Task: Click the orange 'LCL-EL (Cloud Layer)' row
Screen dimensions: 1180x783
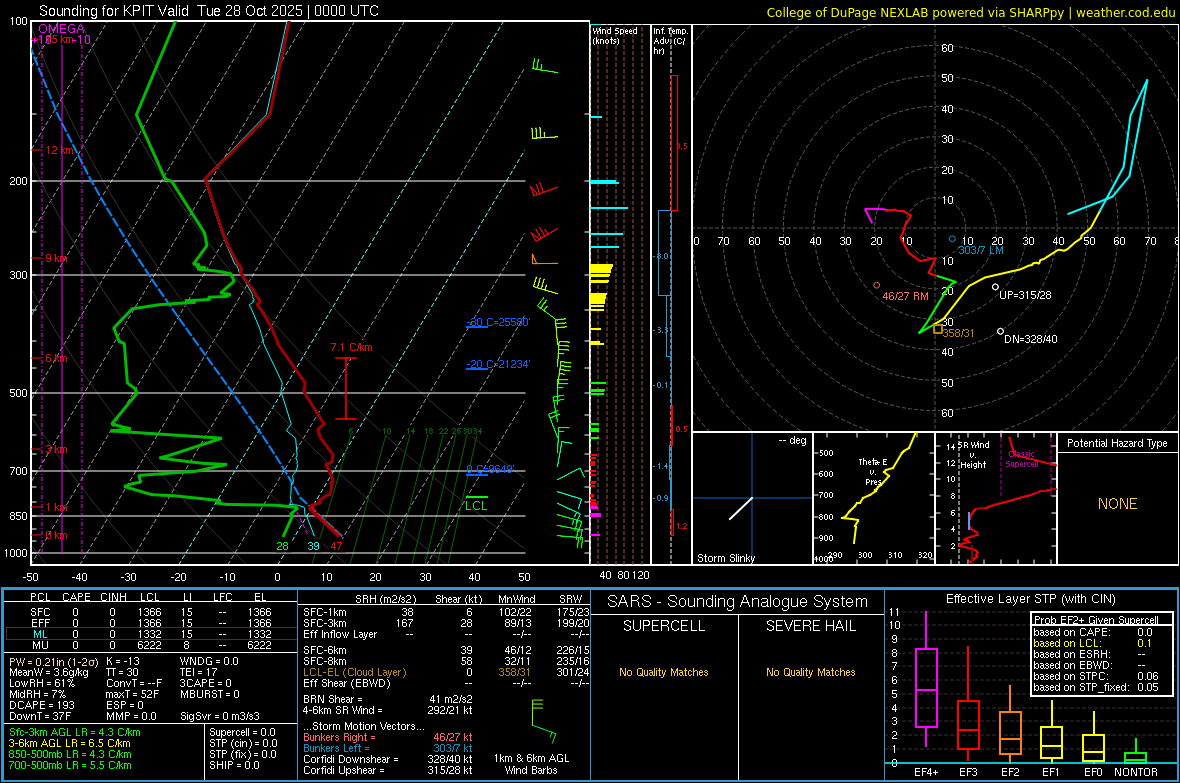Action: click(x=446, y=672)
